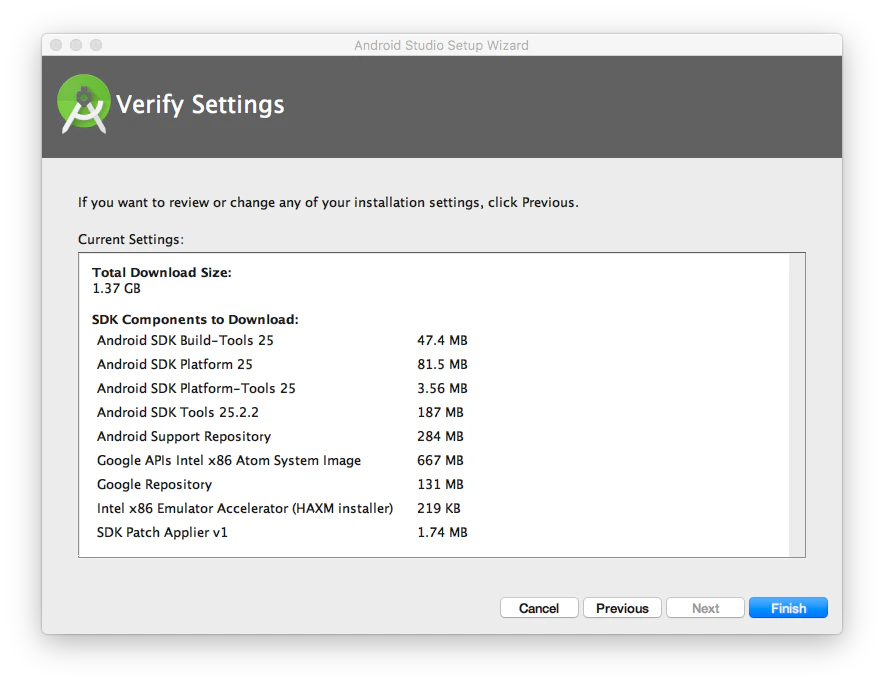The width and height of the screenshot is (884, 684).
Task: Click the 284 MB size value
Action: click(x=440, y=436)
